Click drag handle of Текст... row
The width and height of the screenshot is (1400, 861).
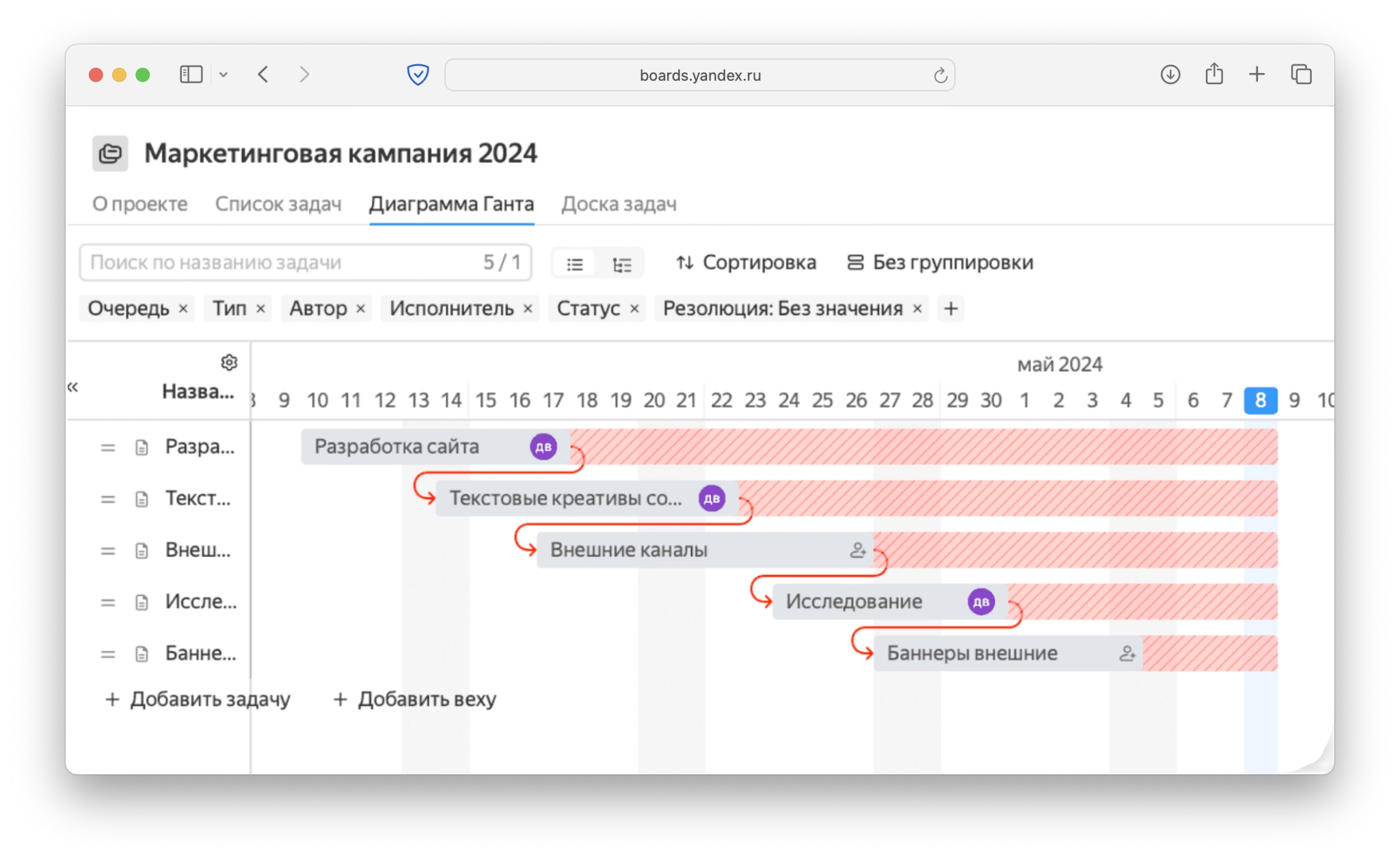(108, 499)
